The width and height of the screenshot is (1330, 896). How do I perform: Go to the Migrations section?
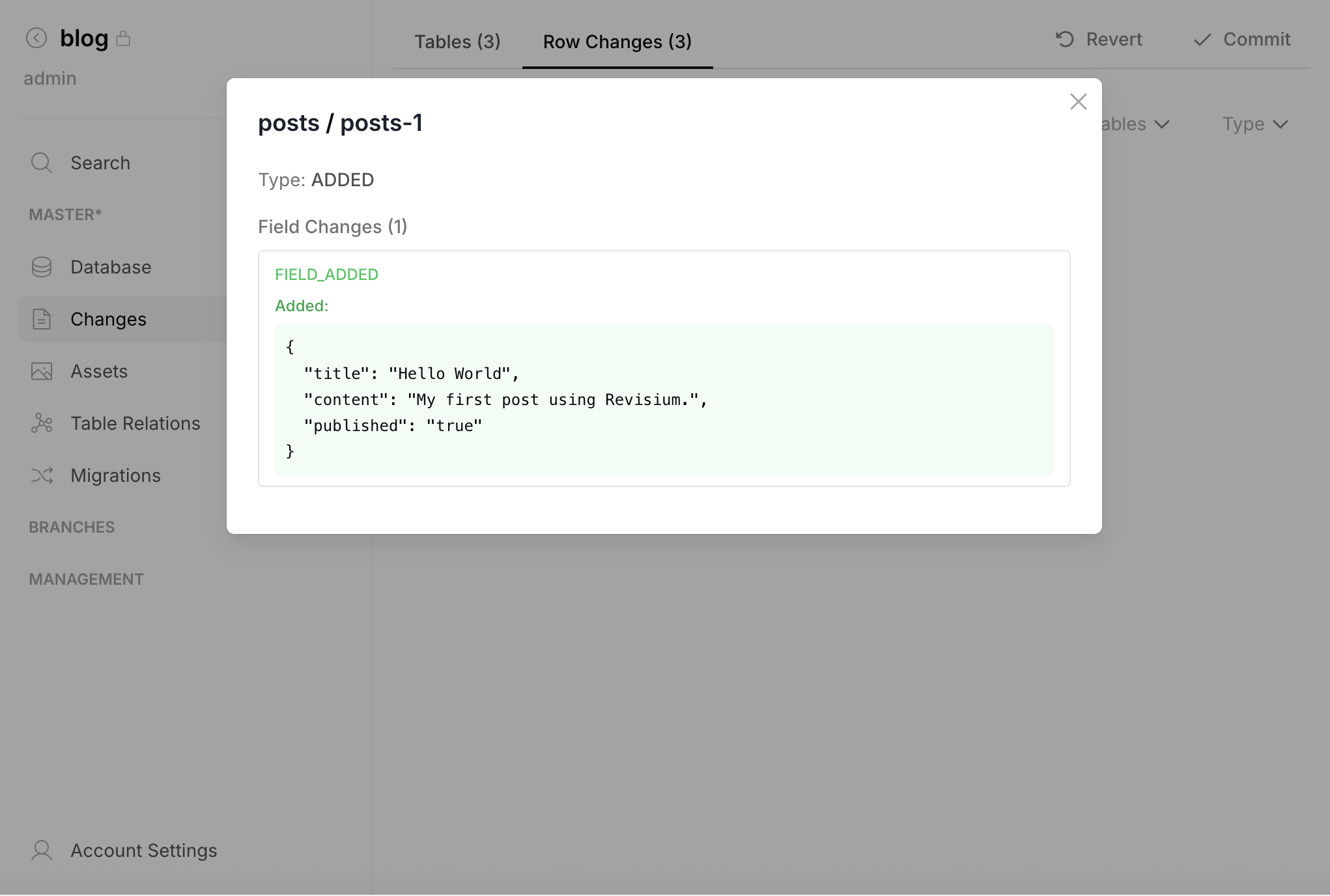pyautogui.click(x=115, y=475)
